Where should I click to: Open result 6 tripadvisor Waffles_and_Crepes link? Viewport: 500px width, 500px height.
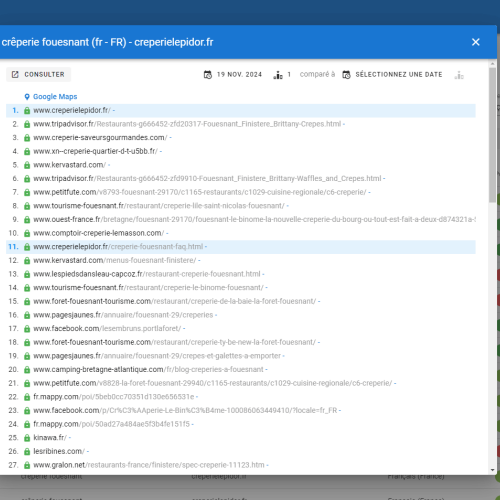pyautogui.click(x=207, y=179)
